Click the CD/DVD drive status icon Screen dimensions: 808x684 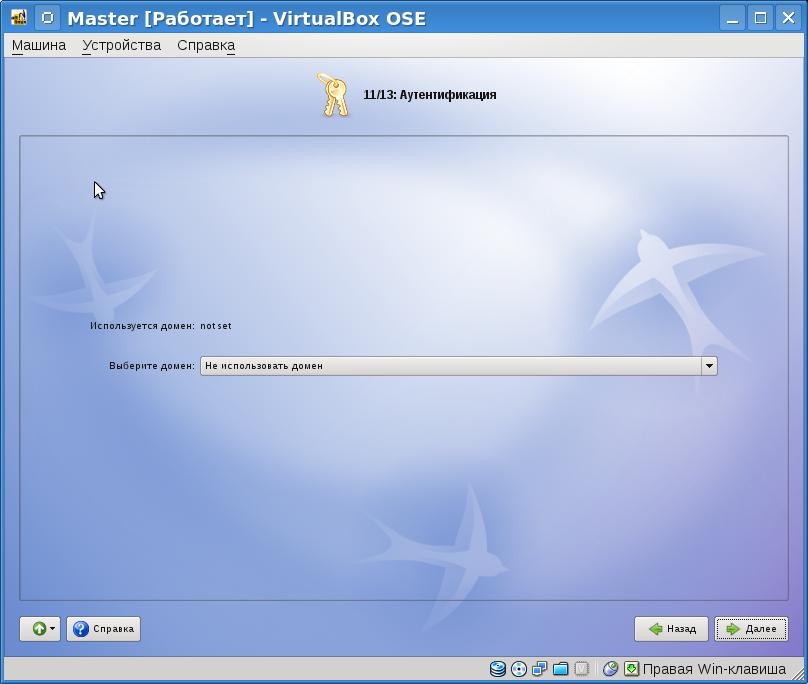pyautogui.click(x=519, y=669)
